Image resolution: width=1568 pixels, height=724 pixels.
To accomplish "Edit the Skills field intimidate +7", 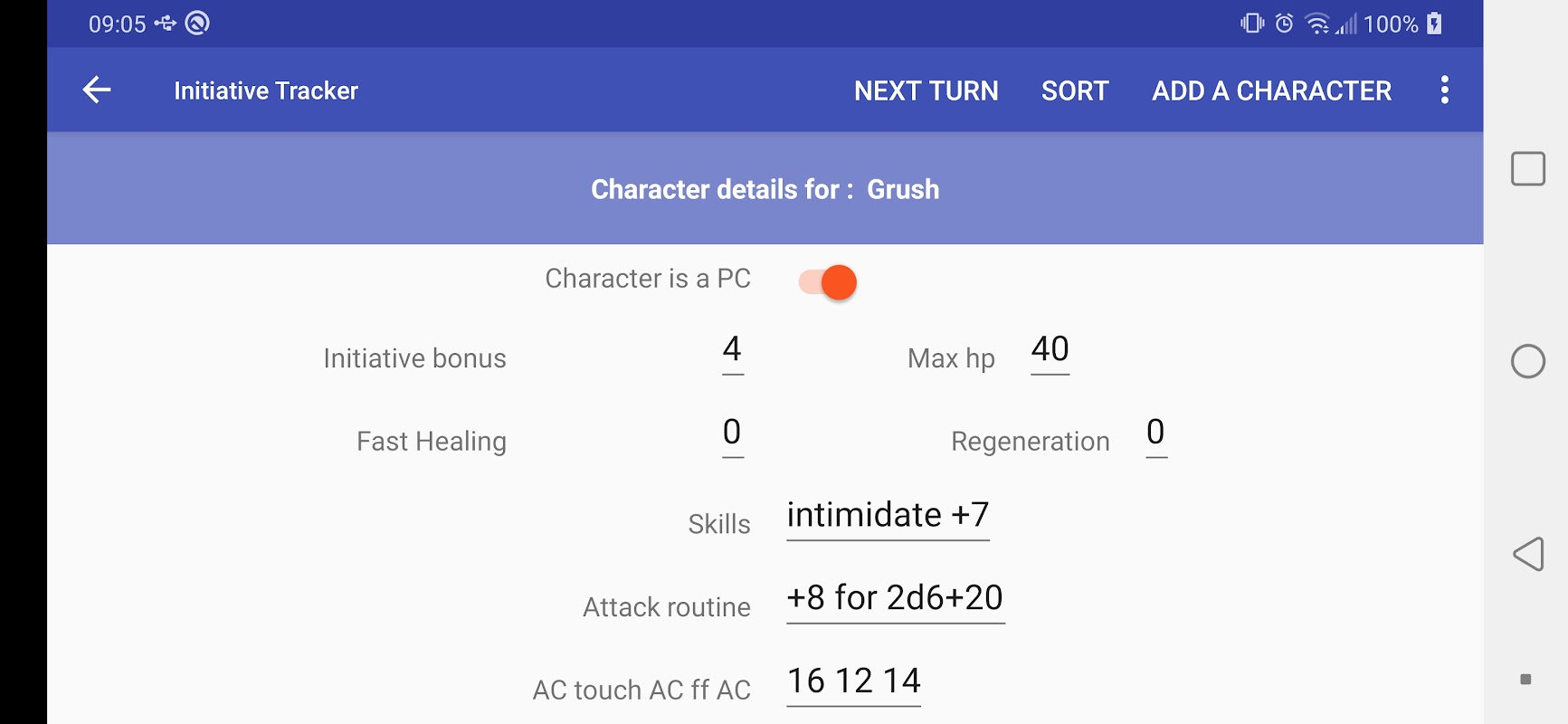I will pyautogui.click(x=888, y=518).
